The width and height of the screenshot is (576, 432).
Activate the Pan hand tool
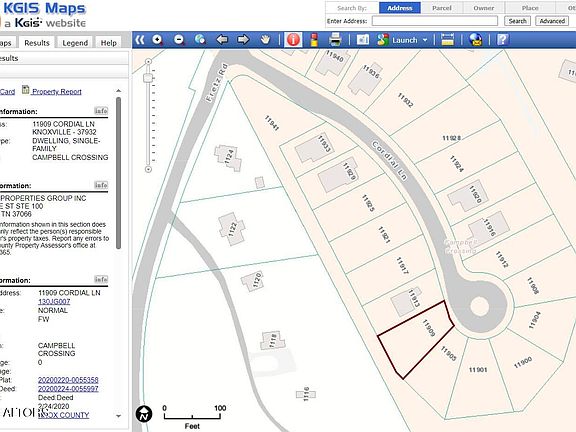coord(265,40)
